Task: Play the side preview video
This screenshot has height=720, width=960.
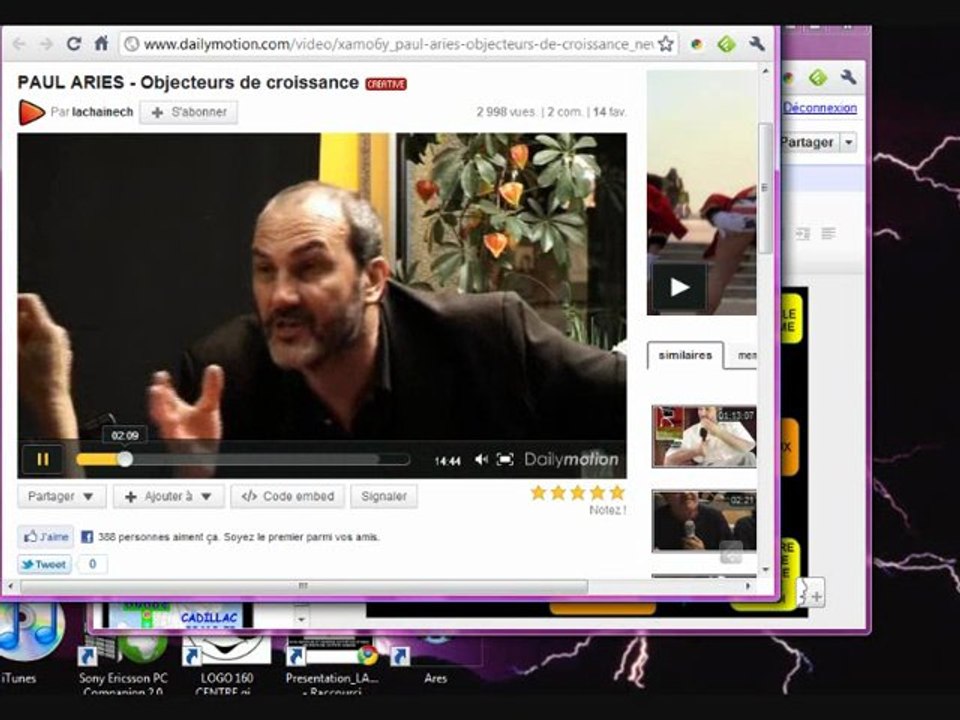Action: pos(680,287)
